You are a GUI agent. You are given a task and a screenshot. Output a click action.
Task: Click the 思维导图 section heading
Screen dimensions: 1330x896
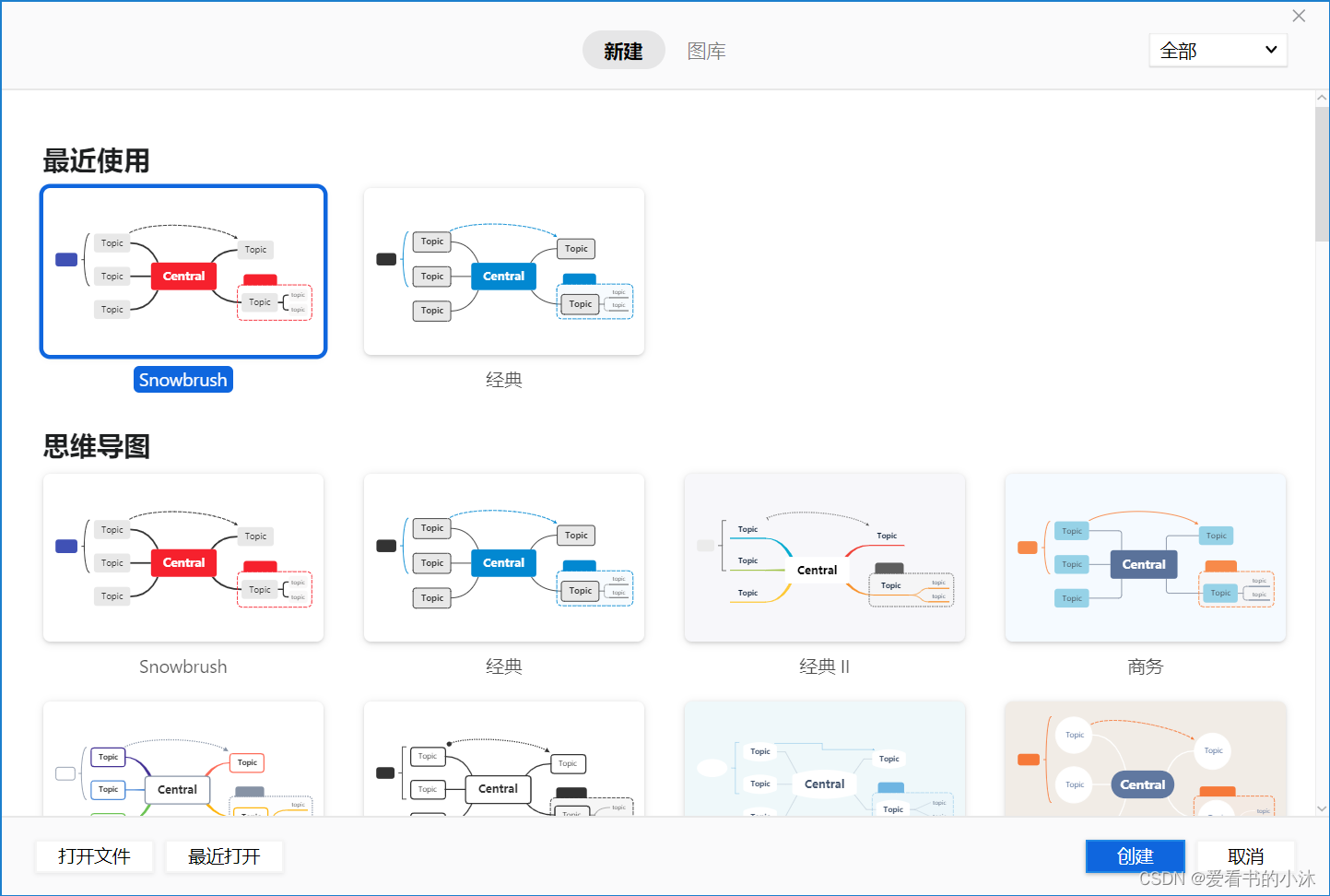[96, 446]
